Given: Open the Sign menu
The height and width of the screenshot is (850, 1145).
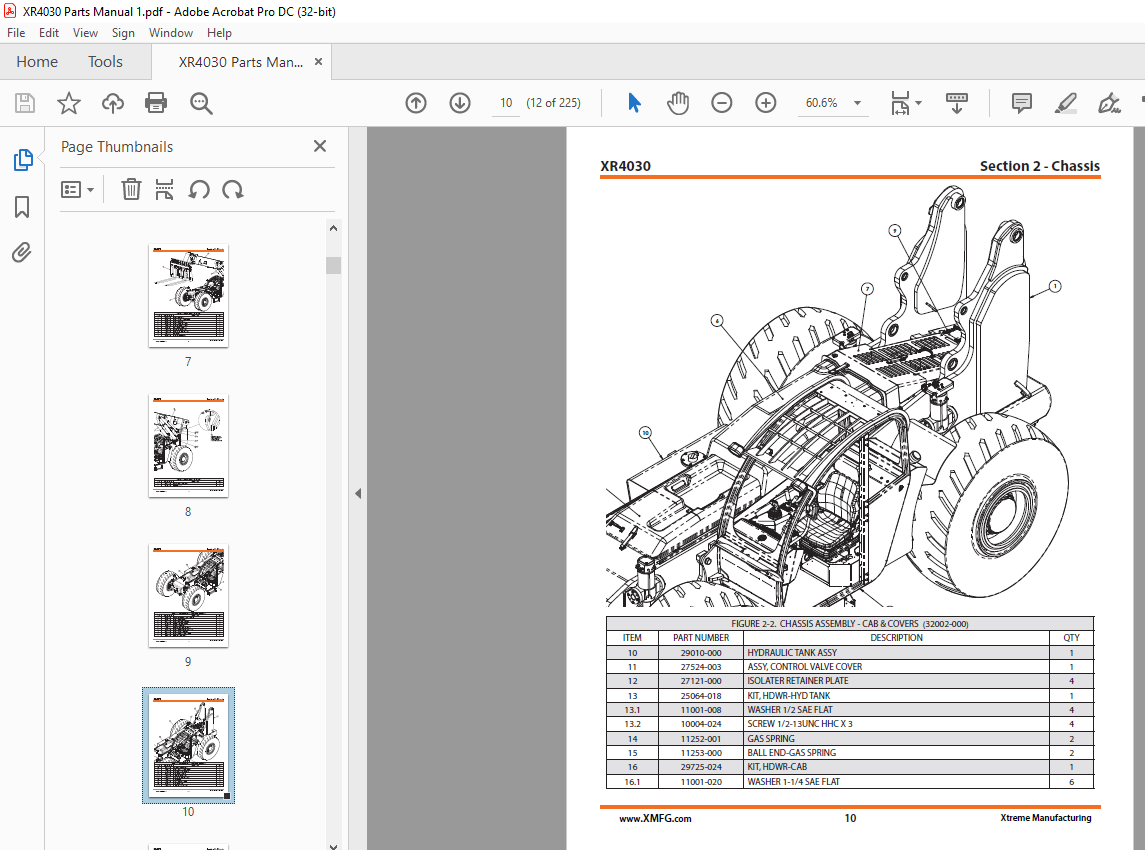Looking at the screenshot, I should click(x=123, y=33).
